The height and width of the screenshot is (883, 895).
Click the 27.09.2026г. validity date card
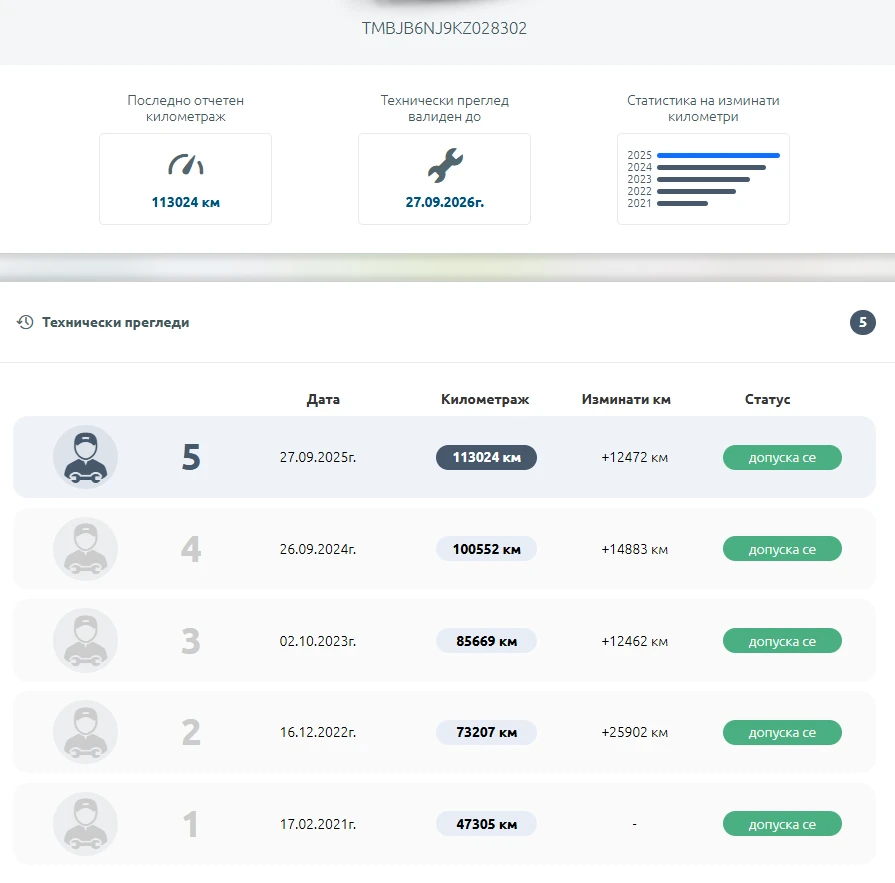click(444, 179)
